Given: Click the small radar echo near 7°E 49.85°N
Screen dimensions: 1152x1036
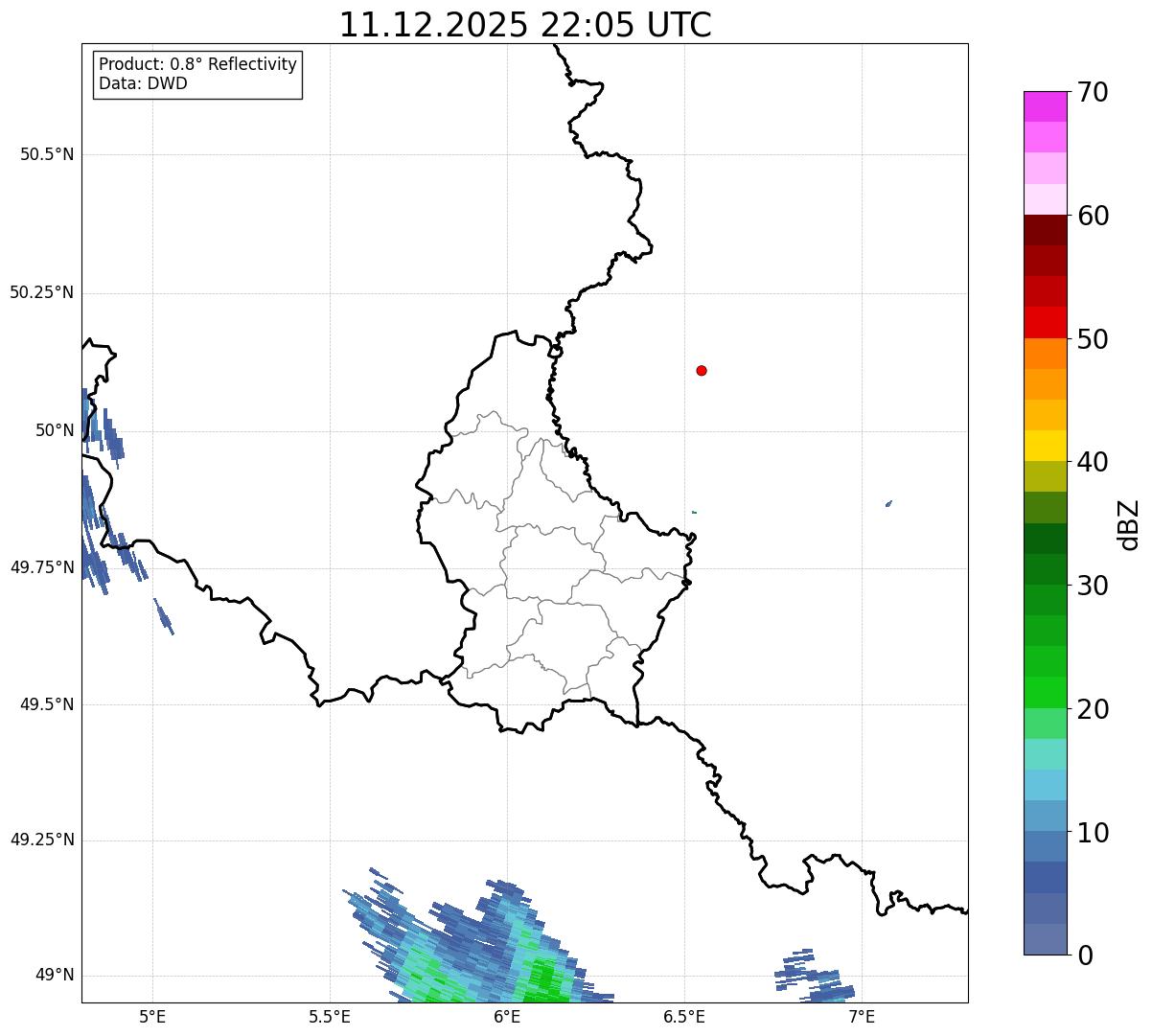Looking at the screenshot, I should tap(889, 503).
